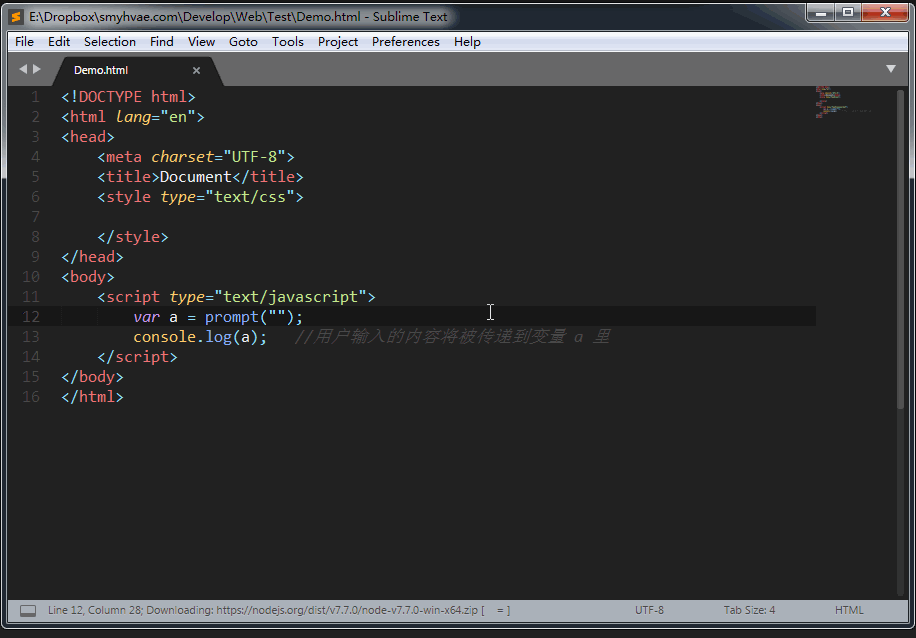Open the Tools menu
Screen dimensions: 916x638
coord(288,41)
